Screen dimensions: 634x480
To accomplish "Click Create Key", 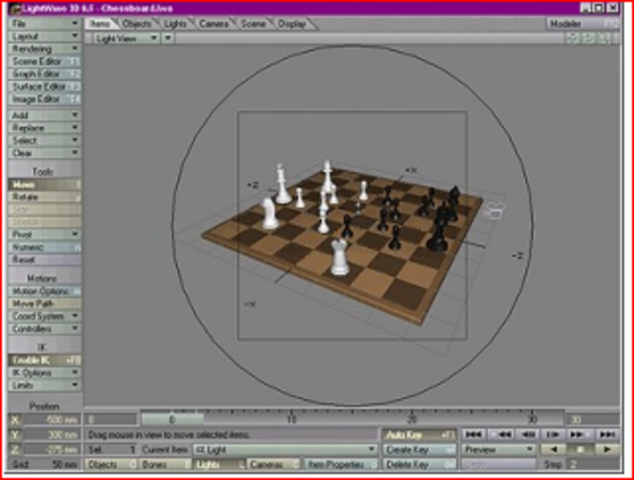I will click(x=419, y=449).
